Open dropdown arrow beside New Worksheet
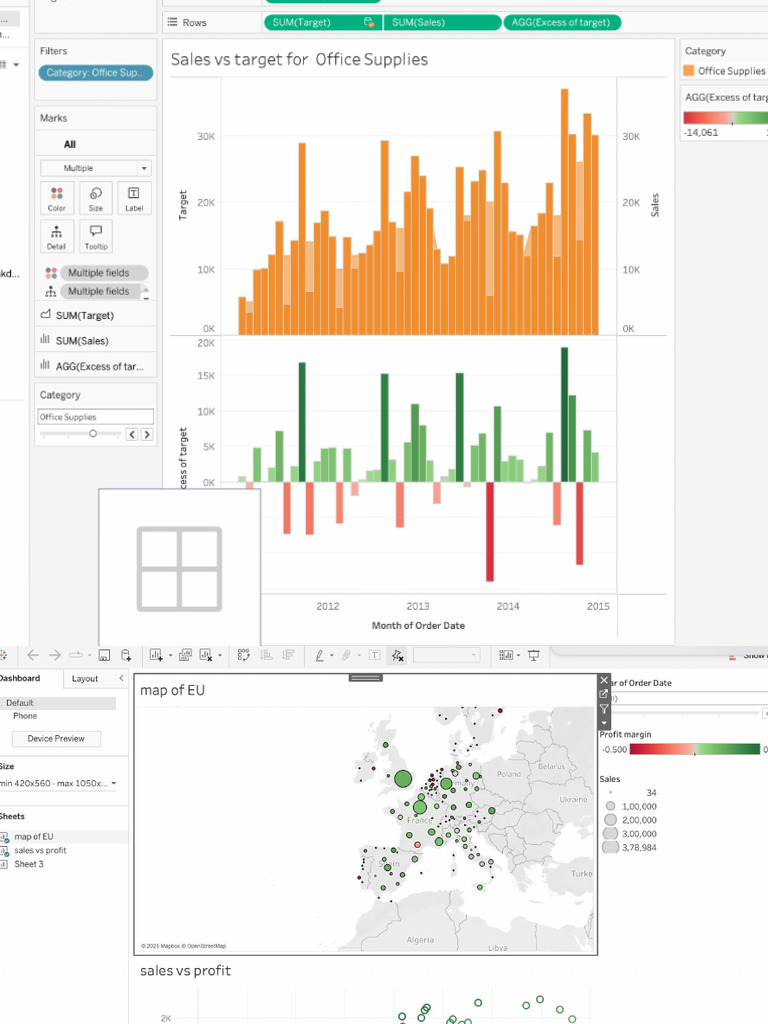The width and height of the screenshot is (768, 1024). [170, 655]
